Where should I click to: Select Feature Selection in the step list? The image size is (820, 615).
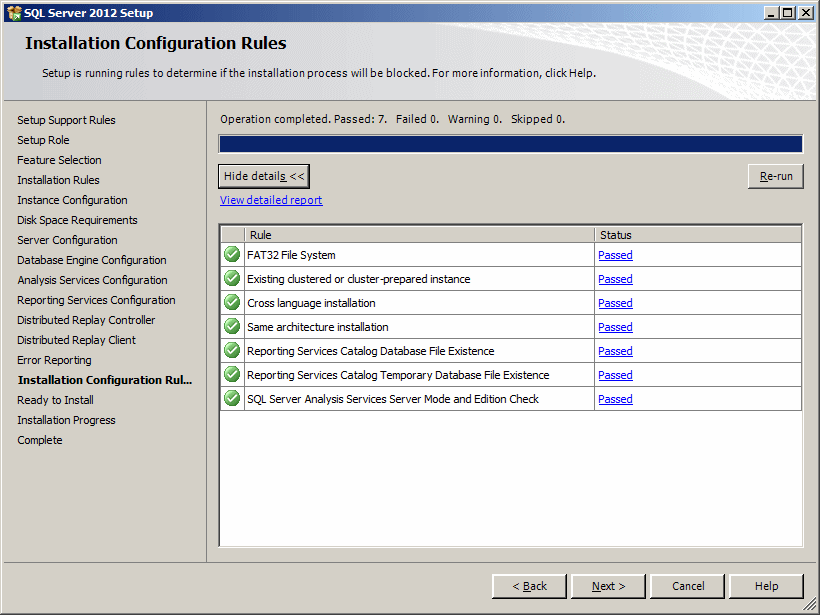59,160
